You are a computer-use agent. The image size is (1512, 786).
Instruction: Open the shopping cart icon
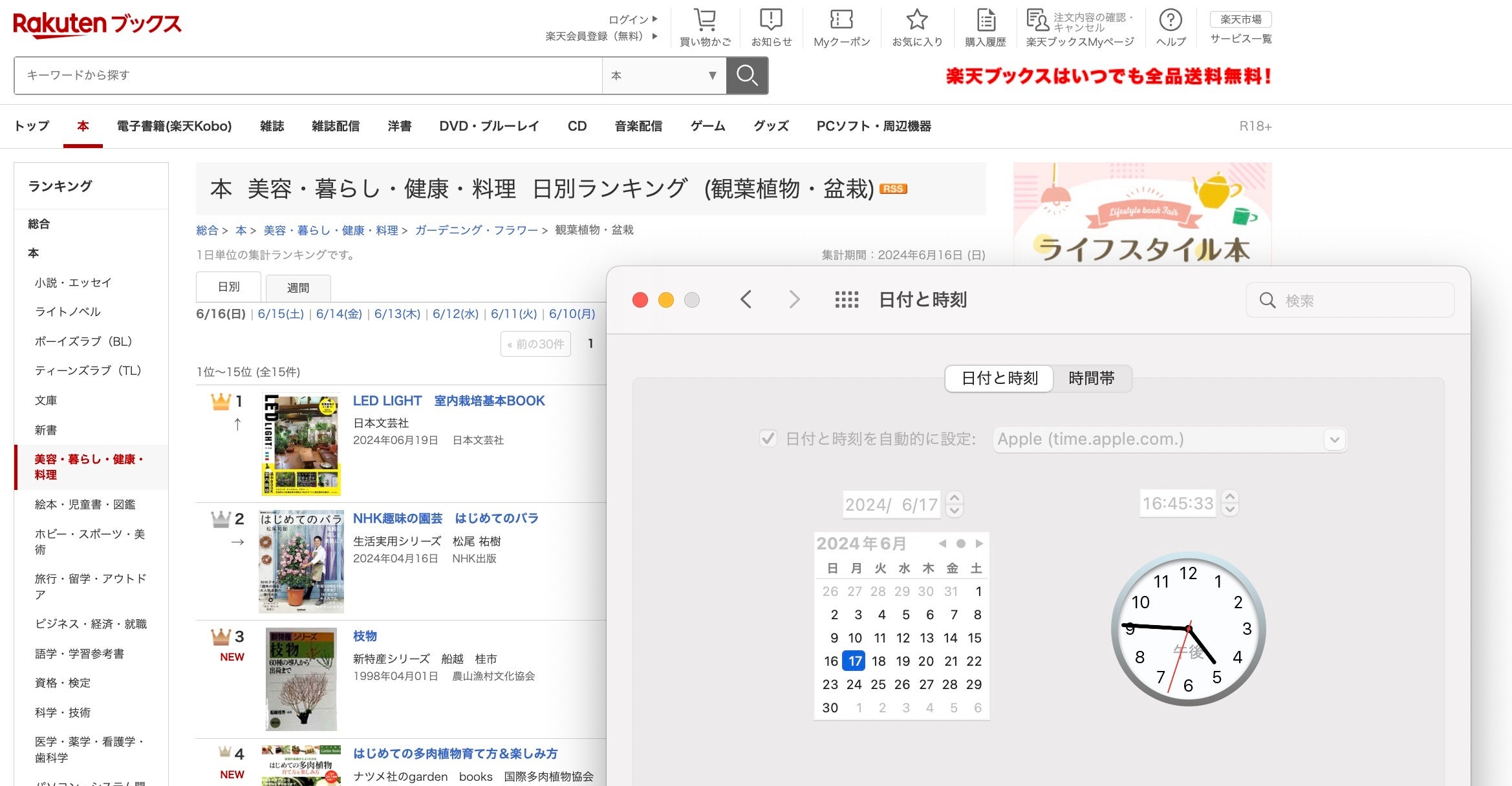(705, 21)
